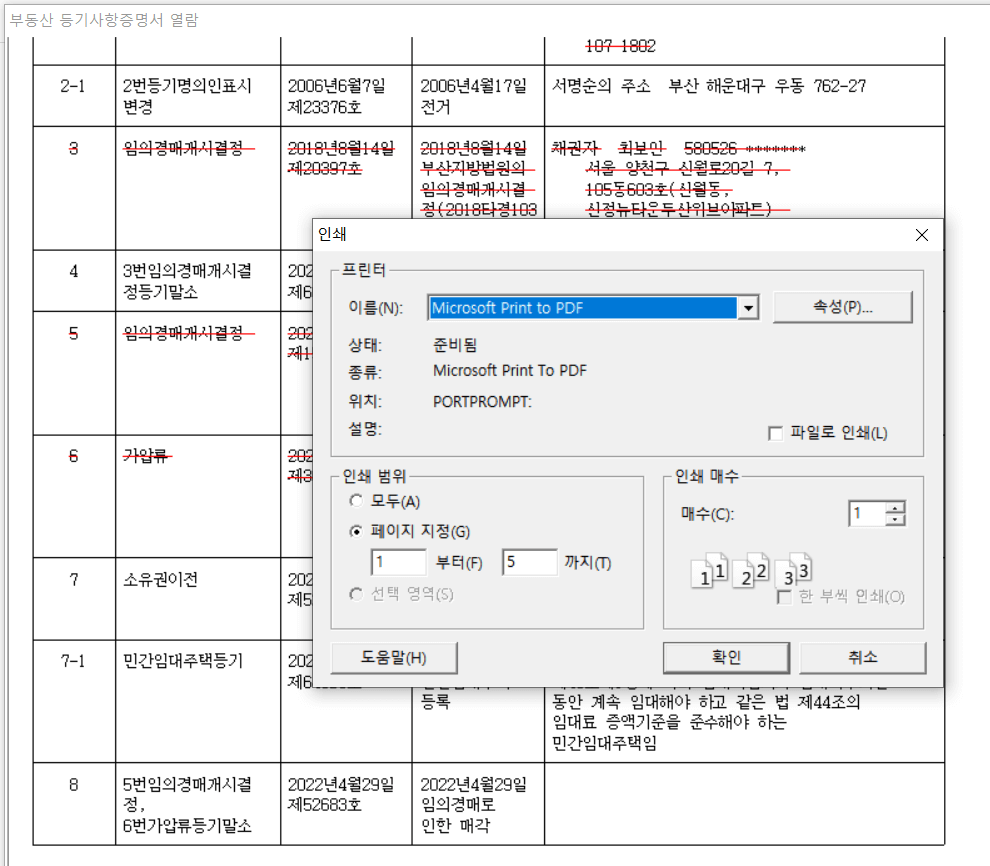Image resolution: width=990 pixels, height=866 pixels.
Task: Click the 까지(T) end page field
Action: click(x=530, y=562)
